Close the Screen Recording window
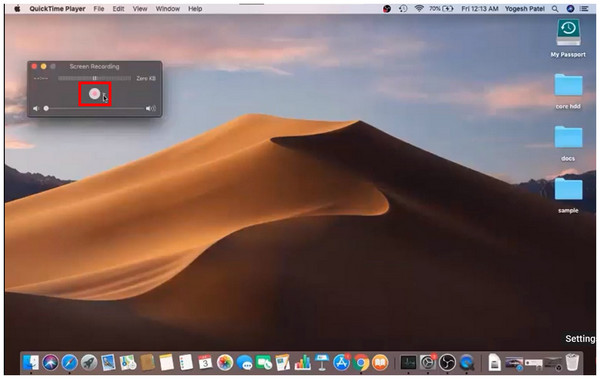 34,67
